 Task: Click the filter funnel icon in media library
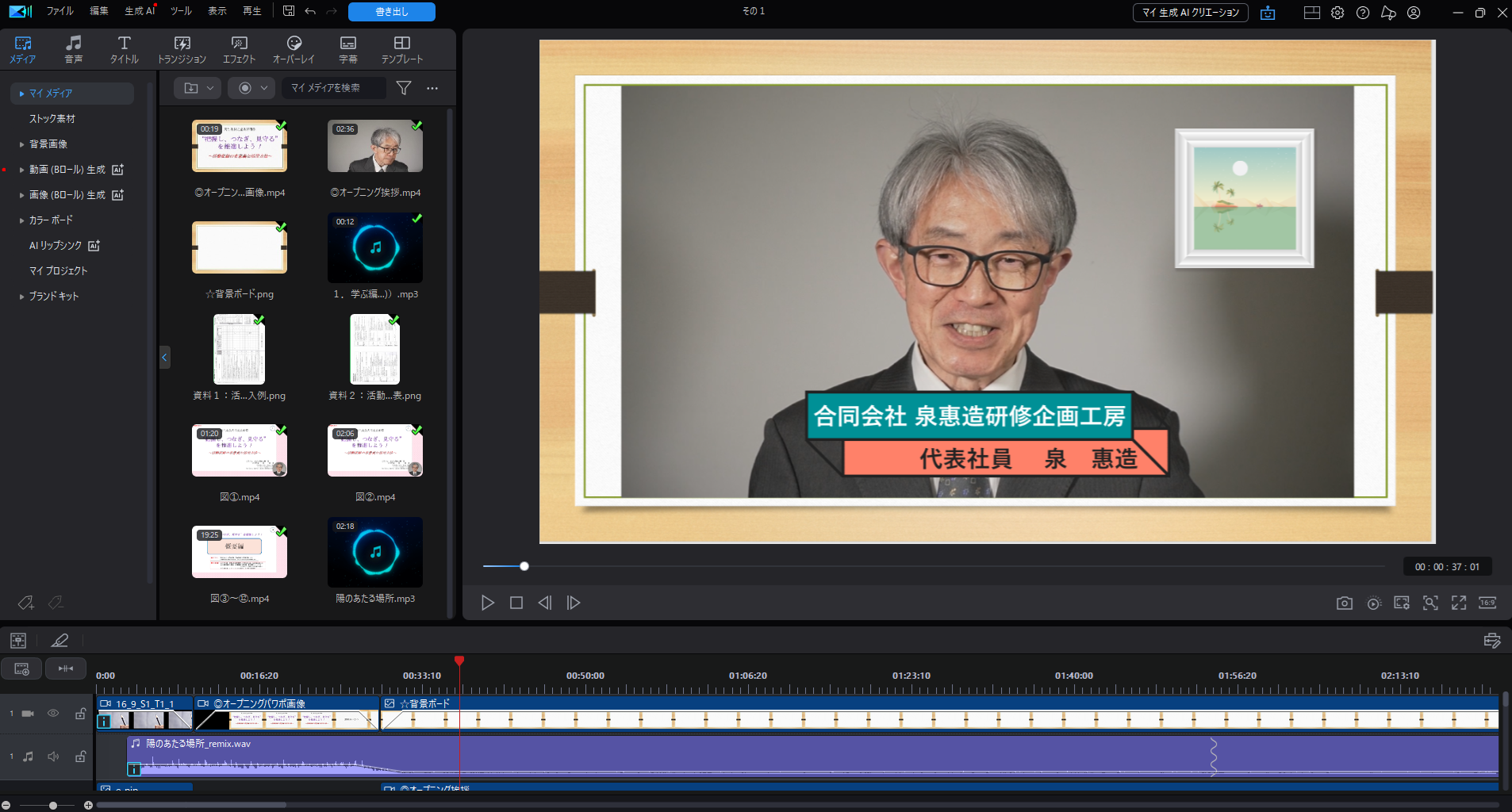click(x=404, y=88)
